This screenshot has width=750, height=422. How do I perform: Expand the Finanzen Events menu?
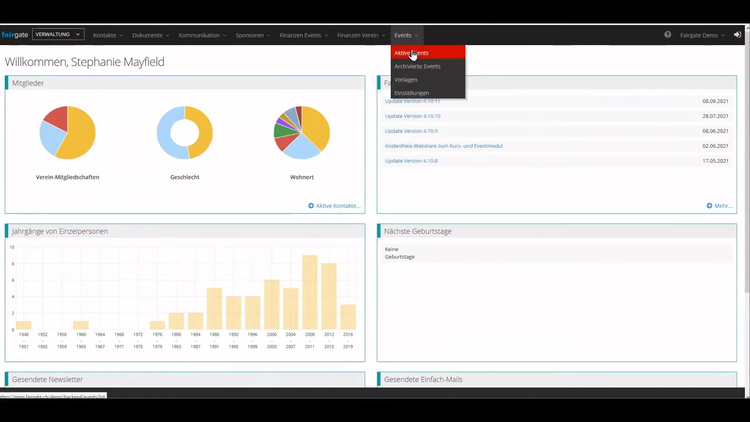tap(304, 35)
